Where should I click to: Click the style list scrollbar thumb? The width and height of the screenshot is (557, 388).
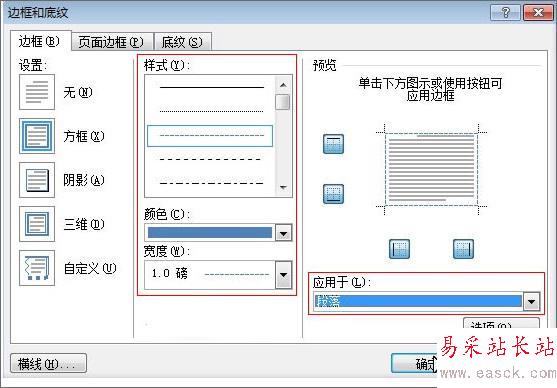(283, 102)
